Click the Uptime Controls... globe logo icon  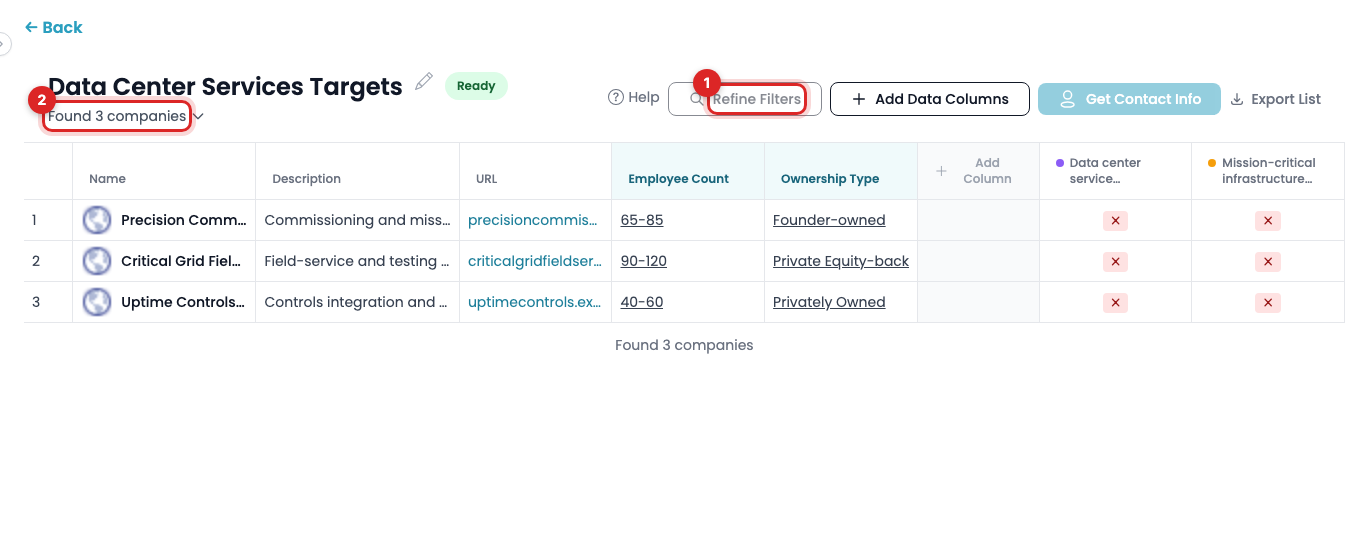pos(97,302)
